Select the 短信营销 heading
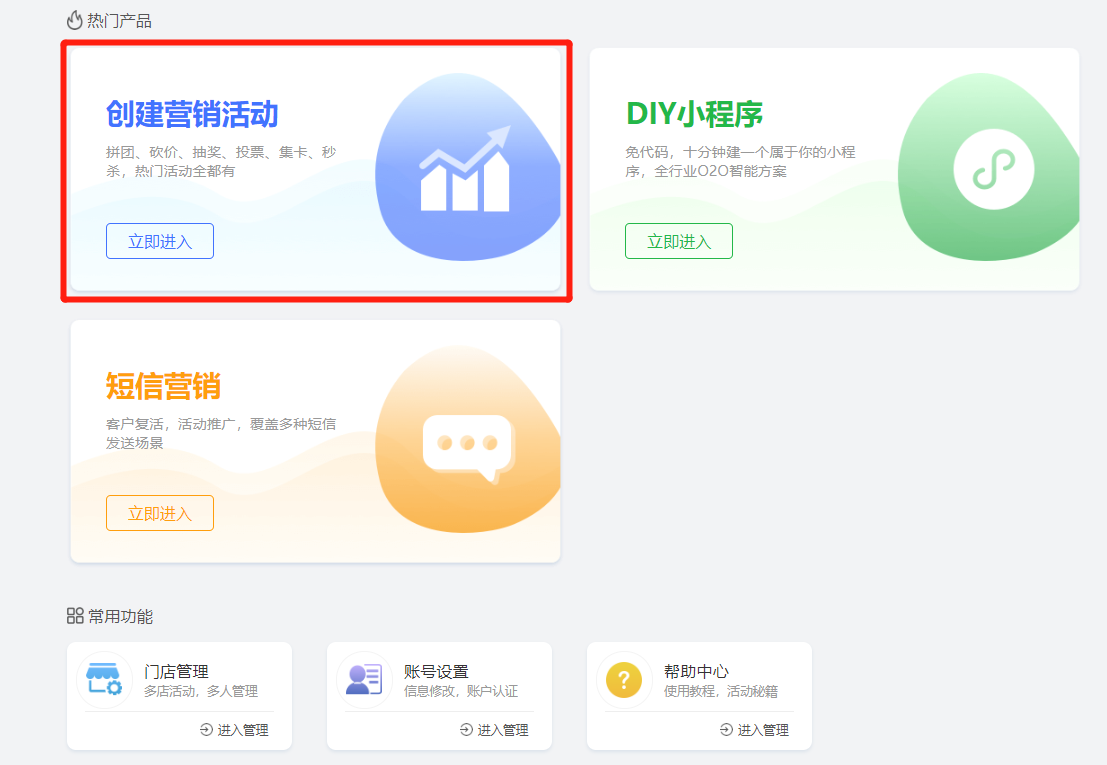The height and width of the screenshot is (765, 1107). click(x=163, y=386)
